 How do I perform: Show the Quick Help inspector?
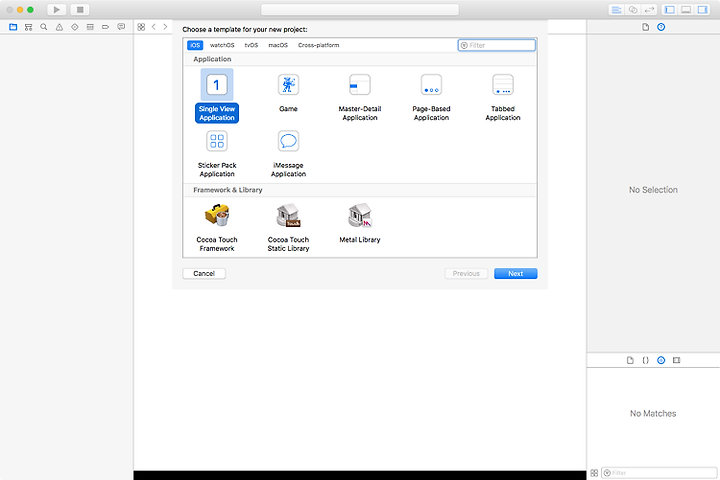(661, 27)
